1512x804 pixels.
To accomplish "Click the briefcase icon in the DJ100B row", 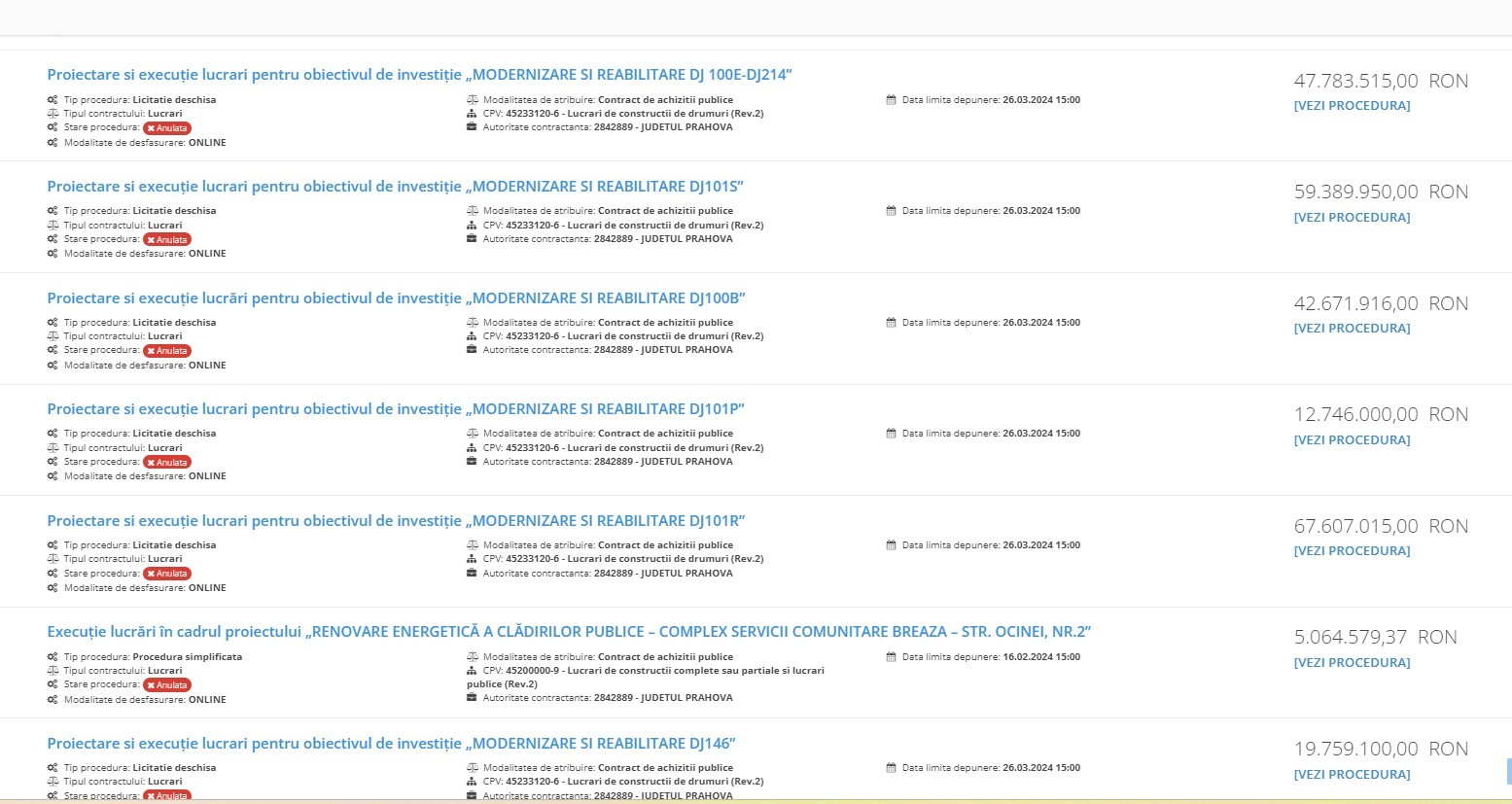I will coord(472,350).
